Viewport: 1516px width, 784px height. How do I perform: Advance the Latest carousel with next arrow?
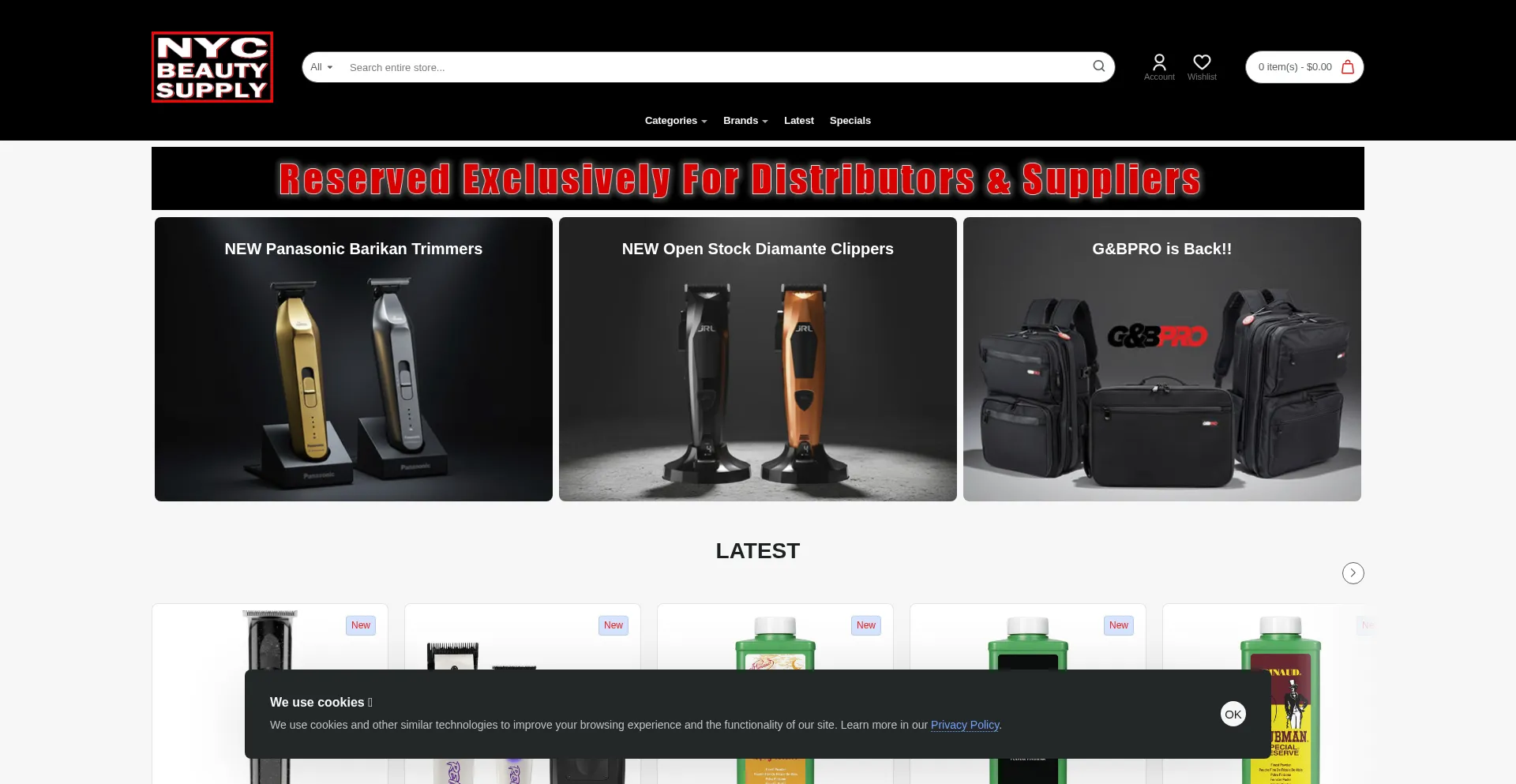coord(1353,573)
